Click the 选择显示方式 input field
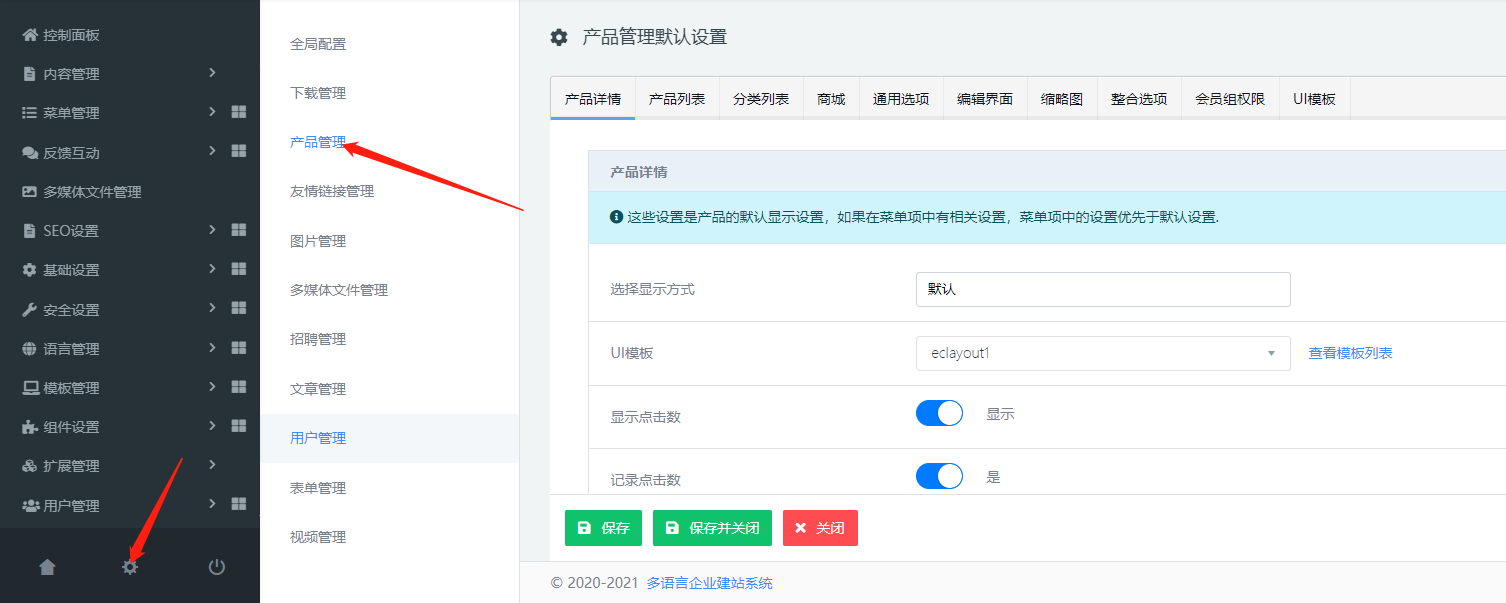This screenshot has height=603, width=1506. point(1102,289)
